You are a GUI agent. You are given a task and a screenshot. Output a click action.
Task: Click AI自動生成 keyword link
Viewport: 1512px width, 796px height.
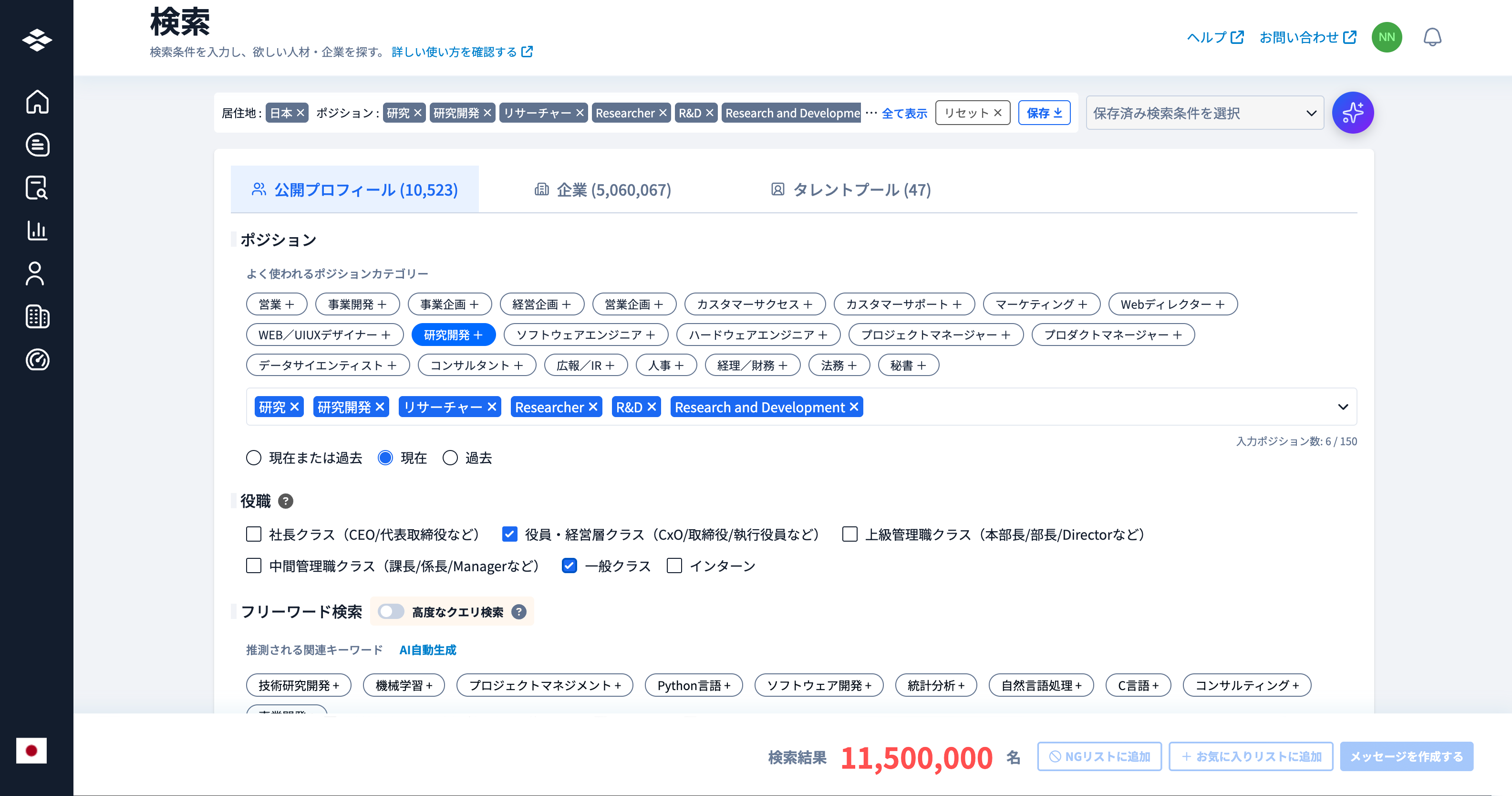(x=427, y=649)
